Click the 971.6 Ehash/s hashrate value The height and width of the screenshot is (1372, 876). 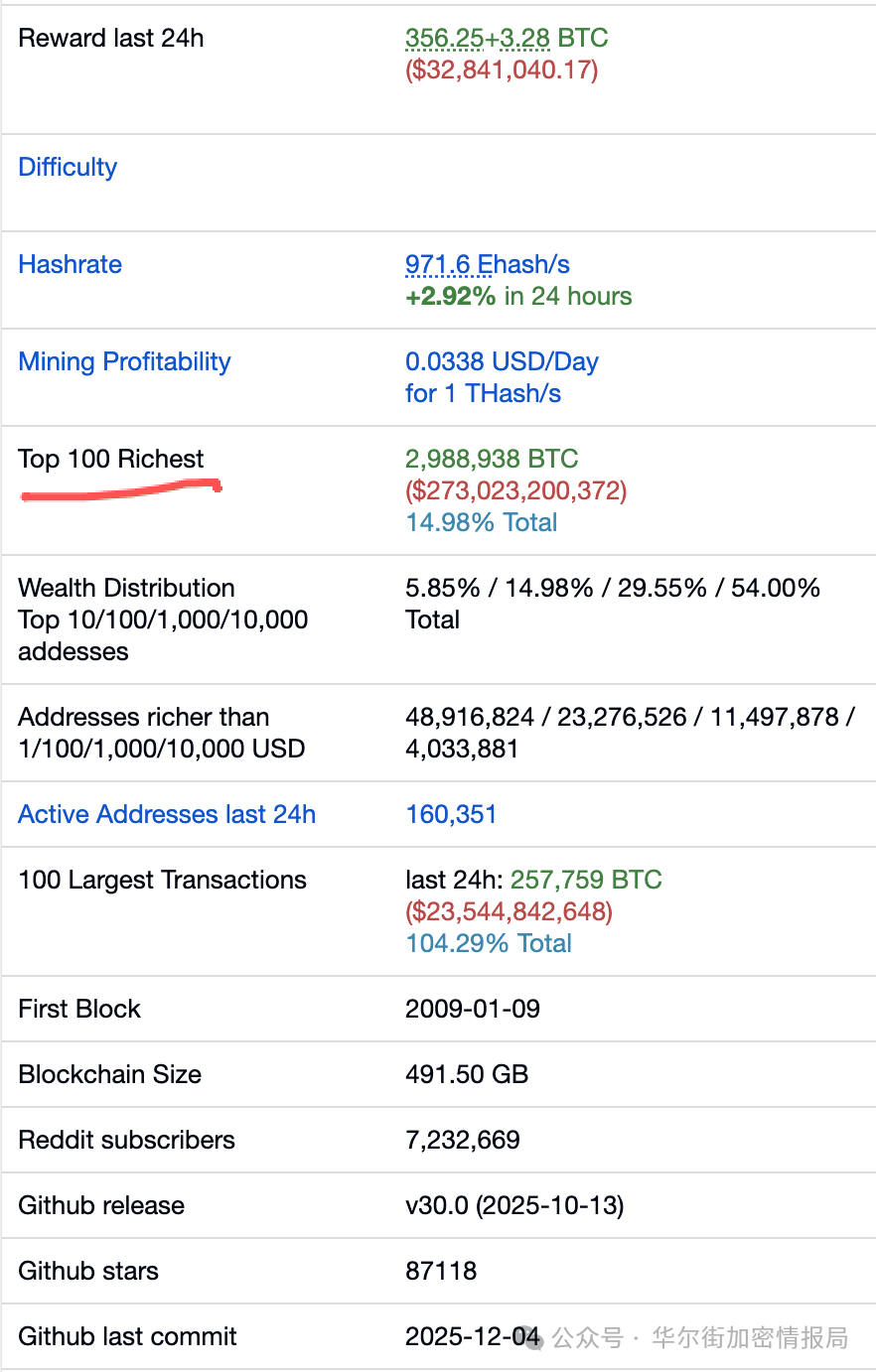click(x=487, y=264)
